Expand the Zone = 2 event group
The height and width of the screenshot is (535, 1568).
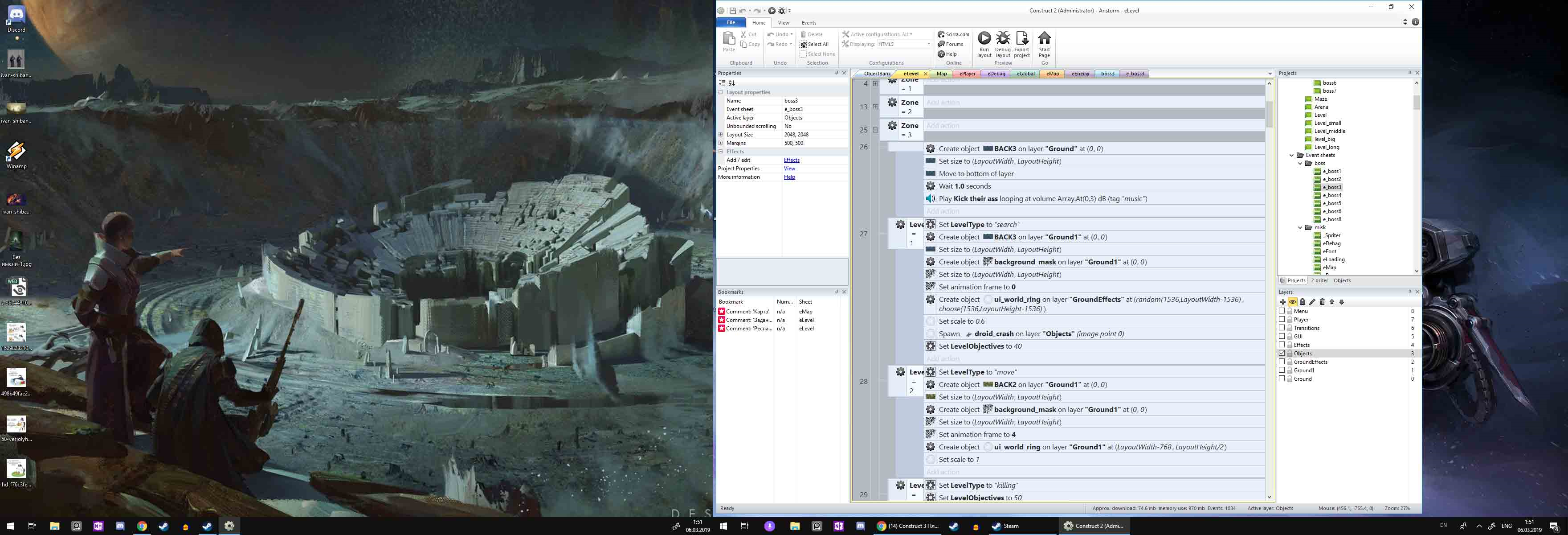coord(875,107)
